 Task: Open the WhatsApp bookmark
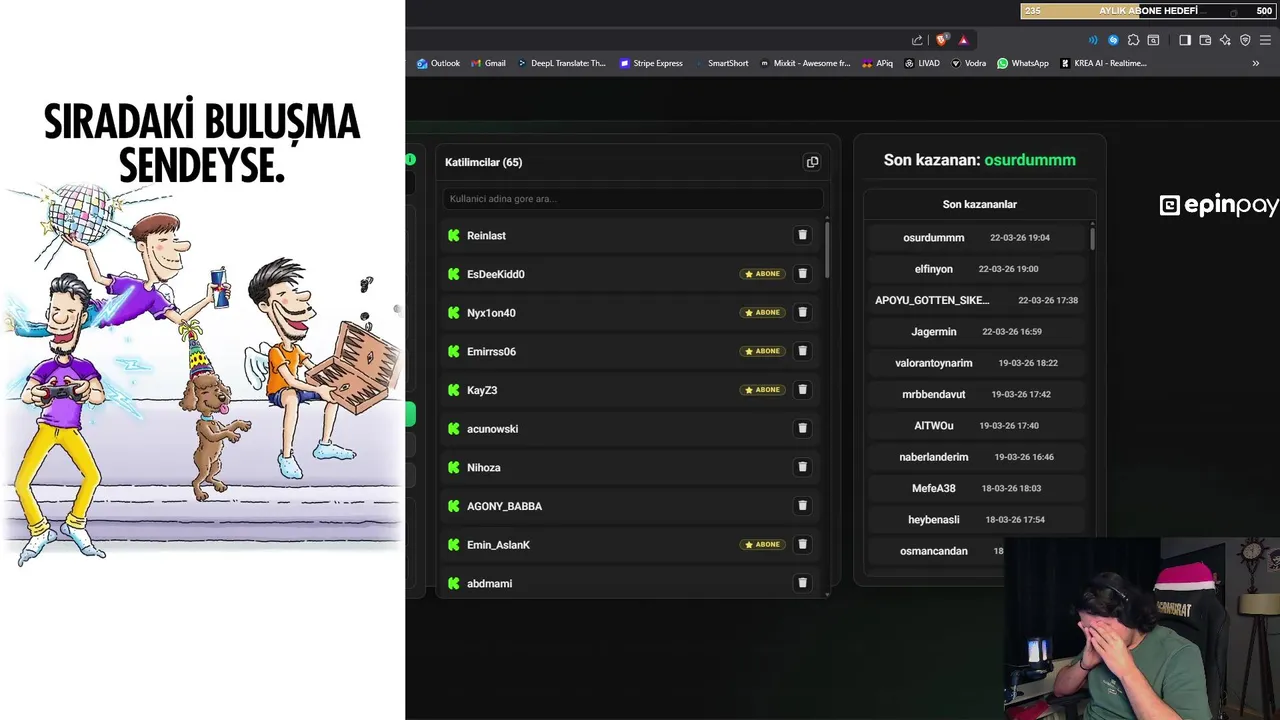[1023, 63]
